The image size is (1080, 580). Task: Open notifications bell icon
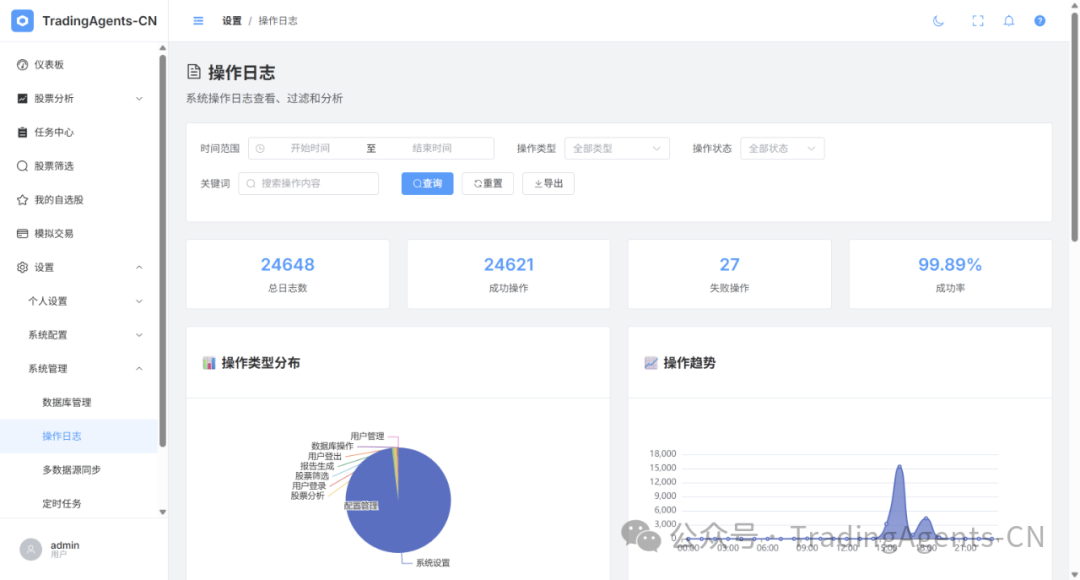point(1009,21)
